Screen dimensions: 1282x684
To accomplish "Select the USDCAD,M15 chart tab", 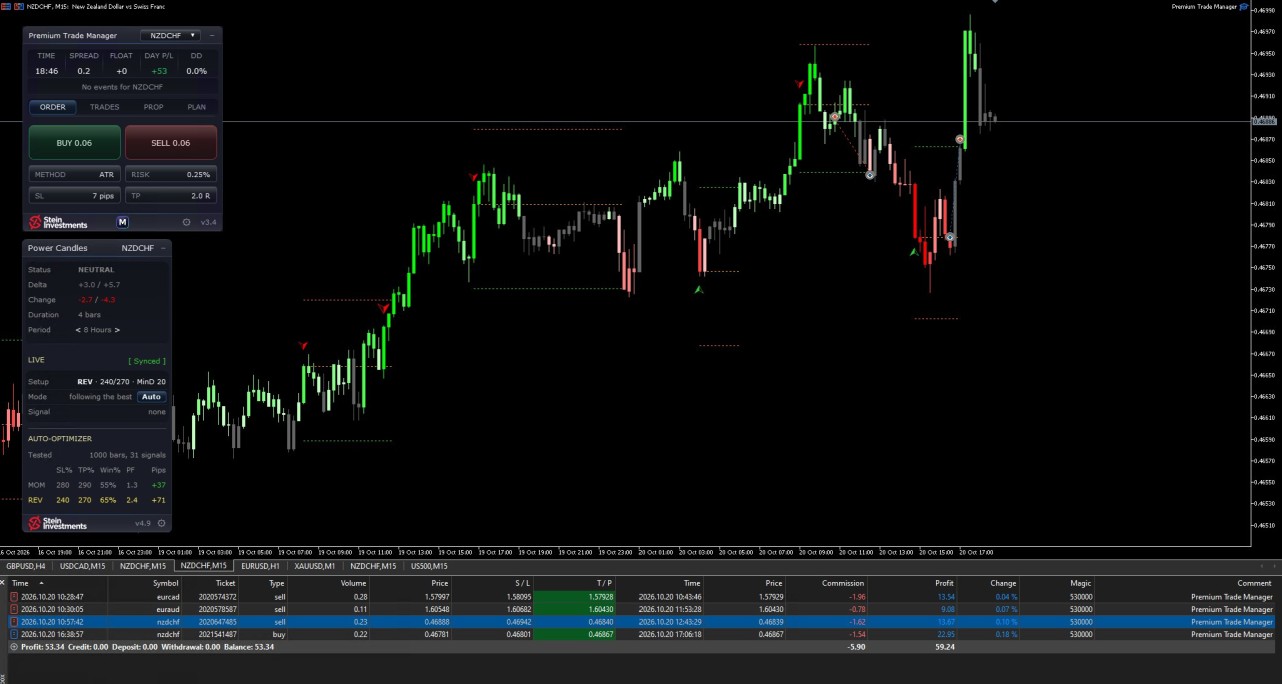I will click(x=84, y=566).
